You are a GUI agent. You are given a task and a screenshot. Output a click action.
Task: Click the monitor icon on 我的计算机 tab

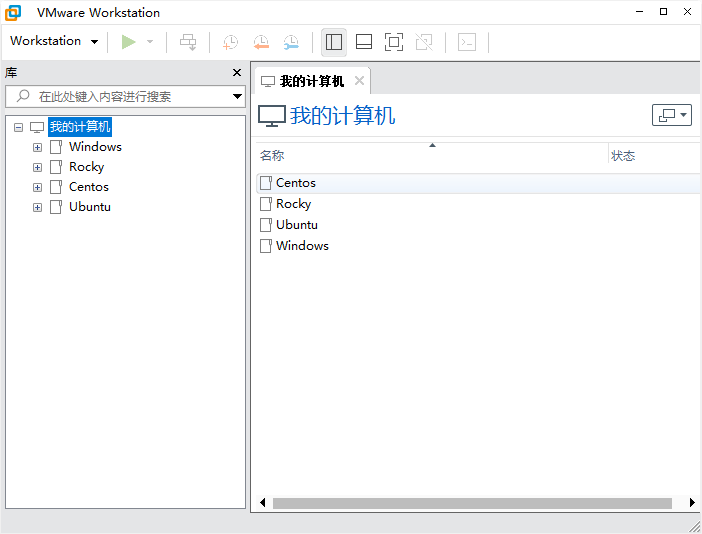(268, 81)
